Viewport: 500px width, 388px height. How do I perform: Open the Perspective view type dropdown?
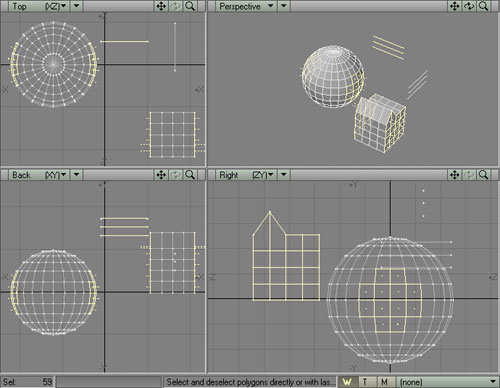point(246,6)
